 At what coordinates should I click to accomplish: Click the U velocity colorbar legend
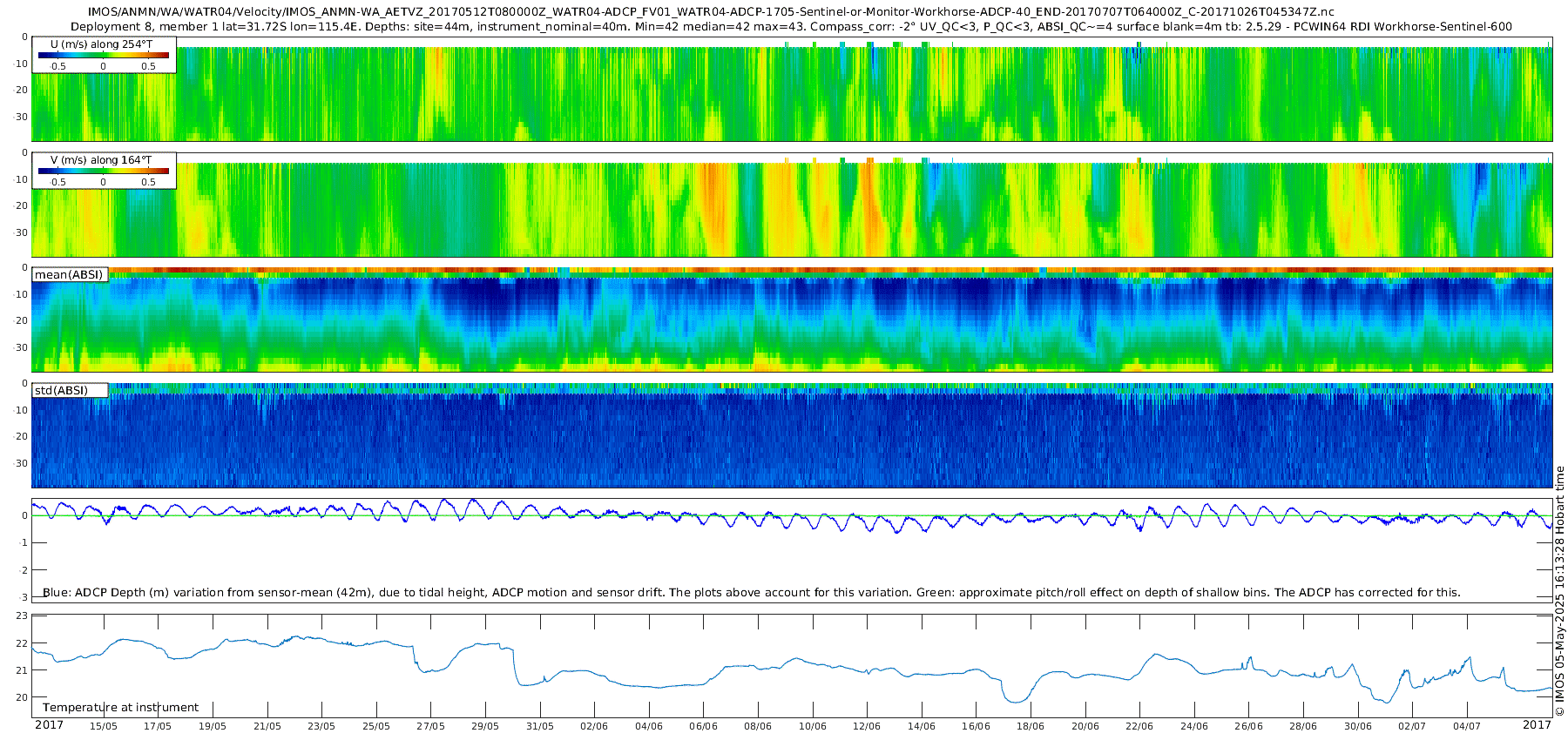tap(104, 55)
